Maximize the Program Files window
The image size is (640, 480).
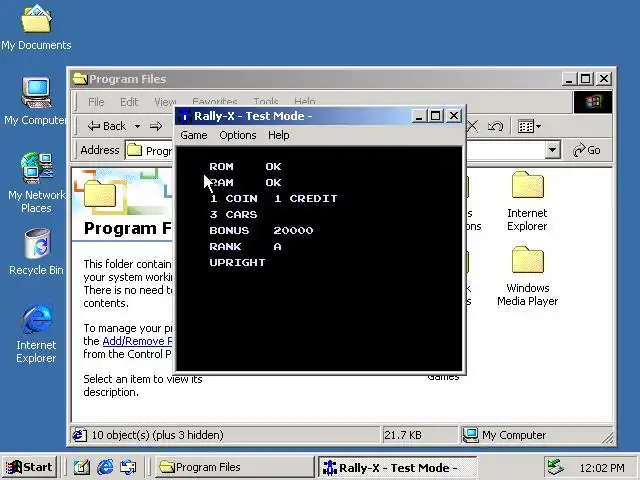(x=586, y=79)
